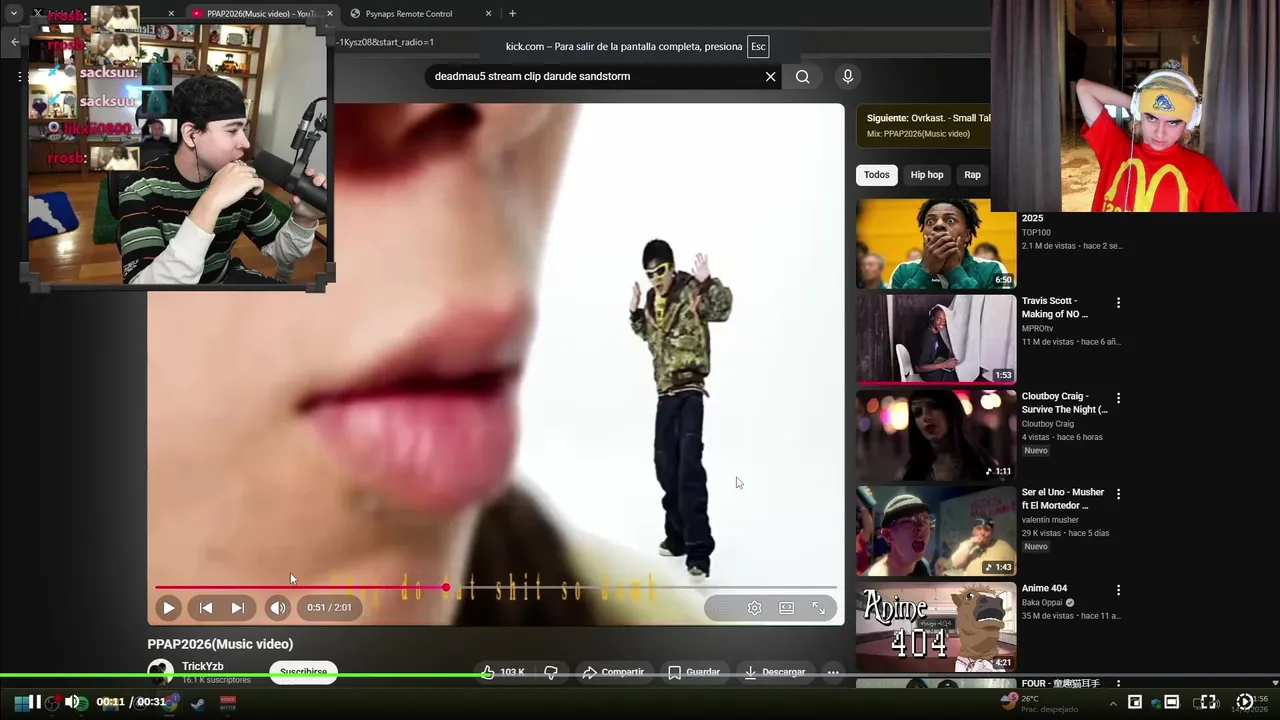Viewport: 1280px width, 720px height.
Task: Start YouTube voice search with microphone
Action: [x=847, y=76]
